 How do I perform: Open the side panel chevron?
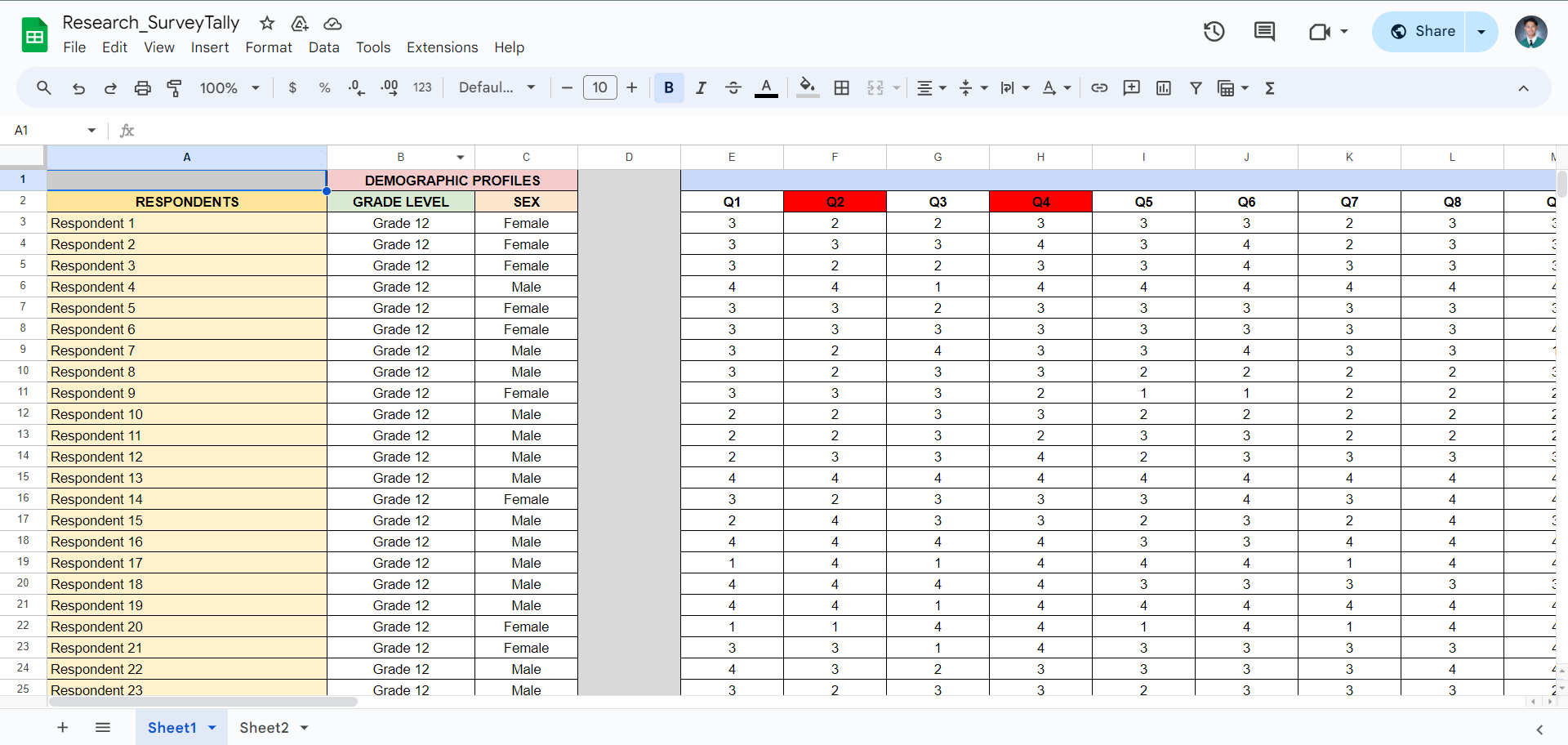pyautogui.click(x=1539, y=729)
